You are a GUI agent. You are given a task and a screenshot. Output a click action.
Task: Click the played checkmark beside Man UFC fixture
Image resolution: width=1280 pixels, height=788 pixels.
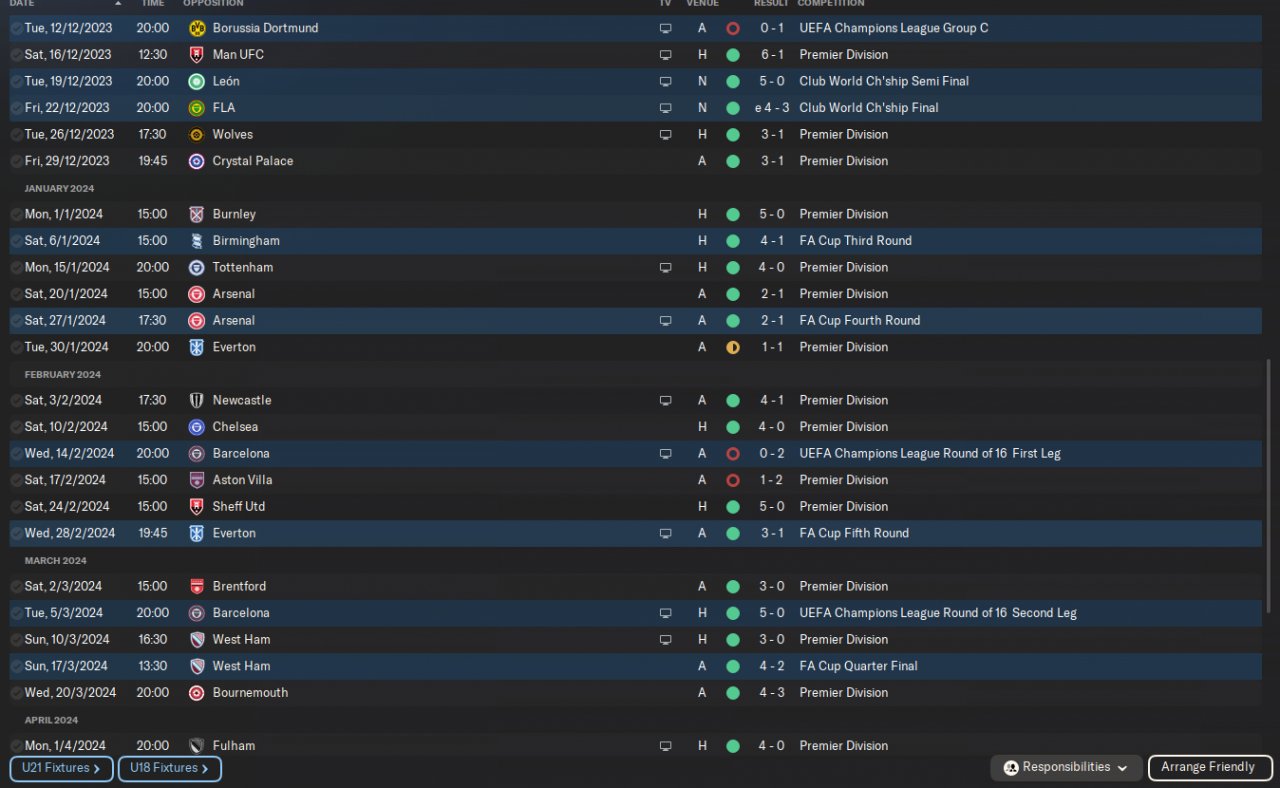pos(16,55)
